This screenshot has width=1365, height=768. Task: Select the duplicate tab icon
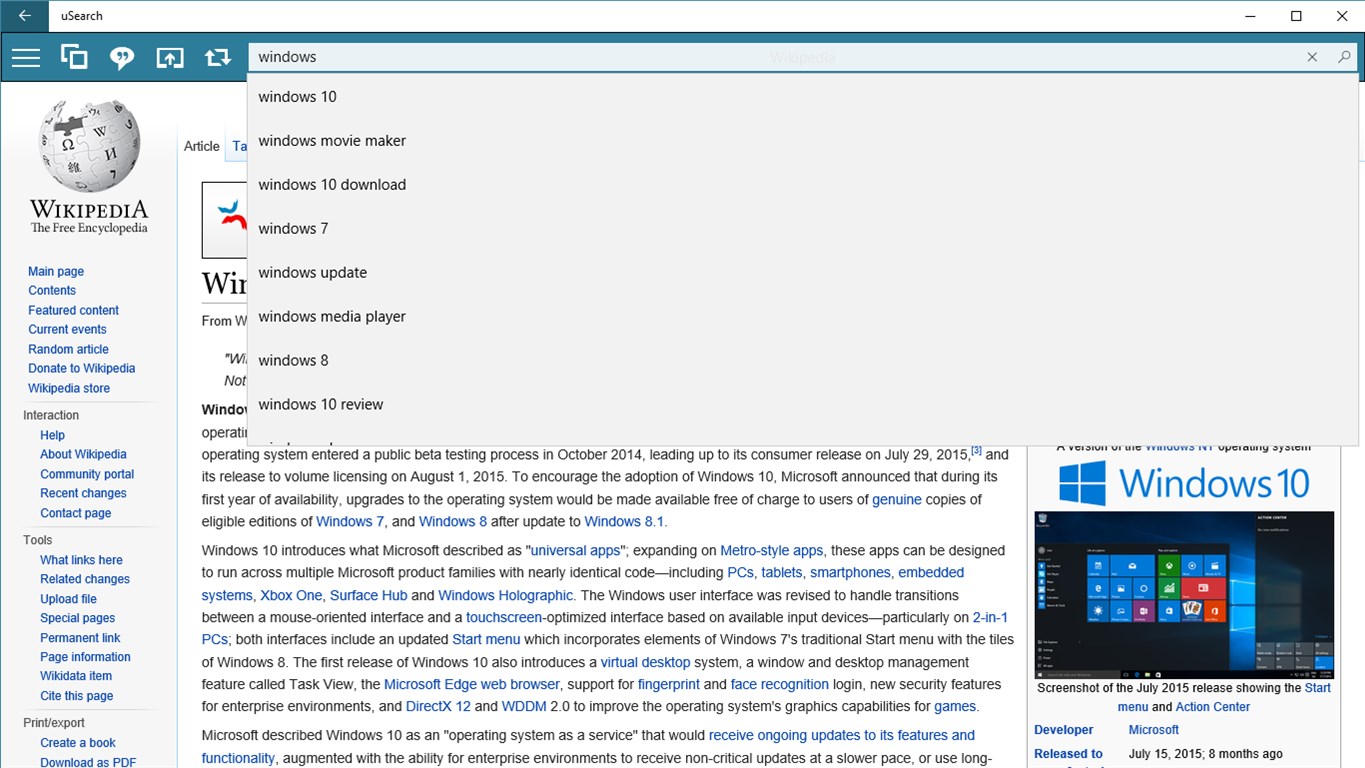coord(74,57)
